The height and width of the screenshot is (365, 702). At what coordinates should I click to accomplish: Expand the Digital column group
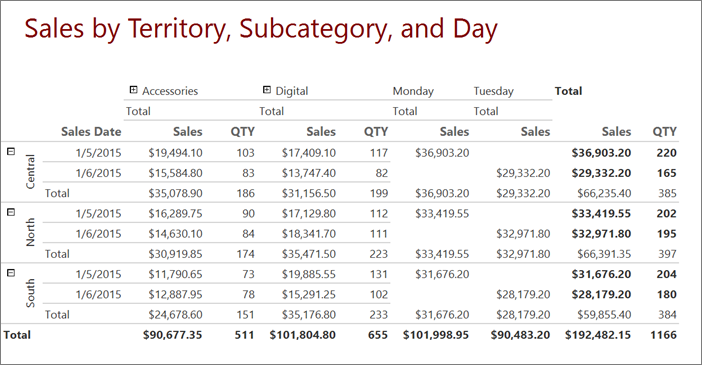(x=267, y=90)
